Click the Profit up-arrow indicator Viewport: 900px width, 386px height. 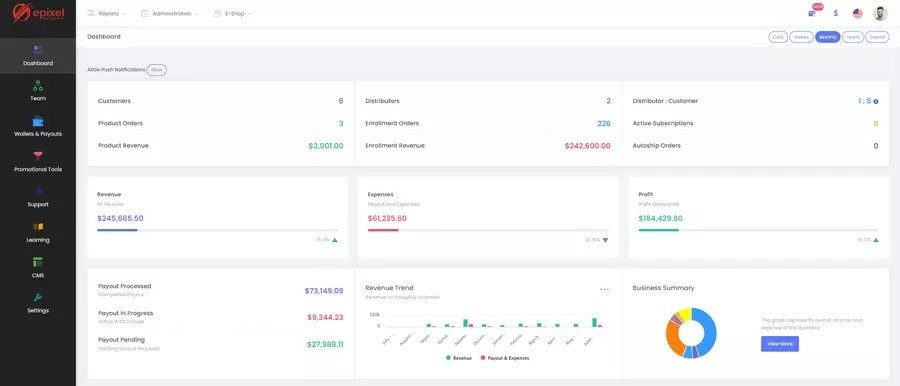(876, 240)
